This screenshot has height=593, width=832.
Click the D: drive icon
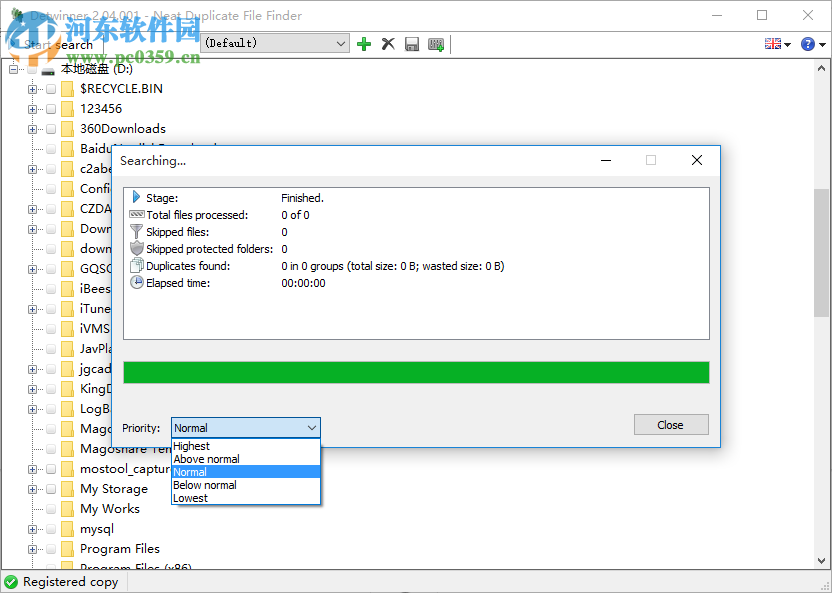(48, 71)
